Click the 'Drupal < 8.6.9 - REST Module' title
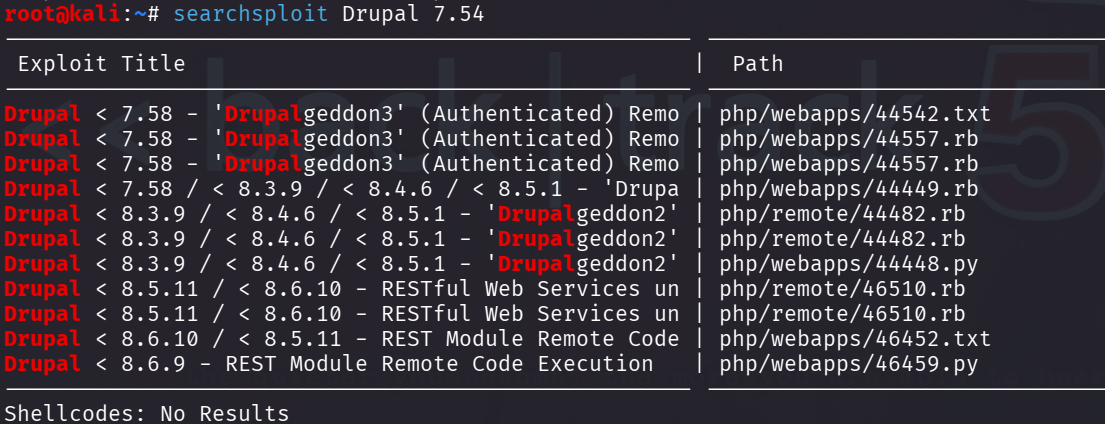This screenshot has width=1105, height=424. tap(328, 365)
